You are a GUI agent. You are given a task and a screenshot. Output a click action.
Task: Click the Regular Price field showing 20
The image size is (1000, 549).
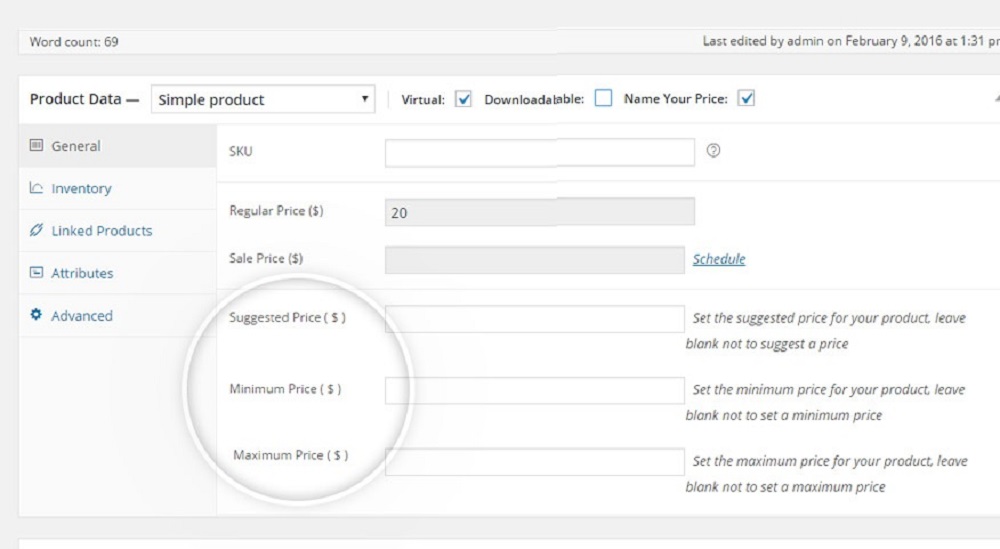540,212
